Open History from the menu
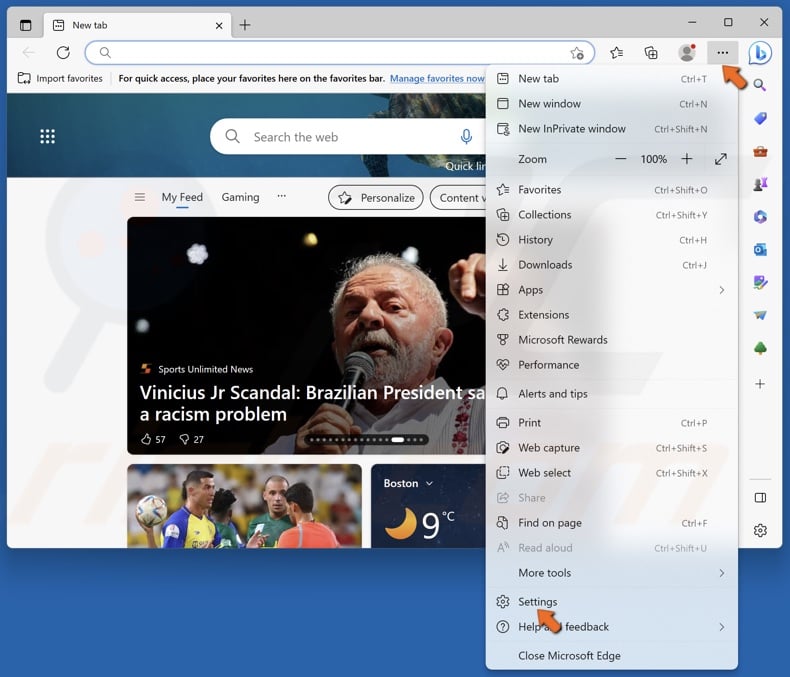Image resolution: width=790 pixels, height=677 pixels. (x=612, y=240)
